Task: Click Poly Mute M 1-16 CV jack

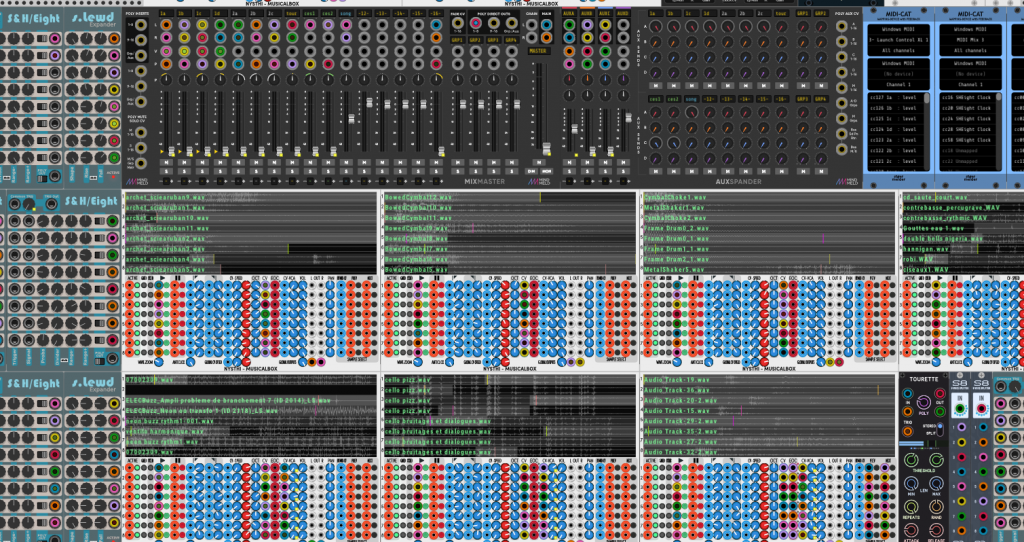Action: pyautogui.click(x=140, y=132)
